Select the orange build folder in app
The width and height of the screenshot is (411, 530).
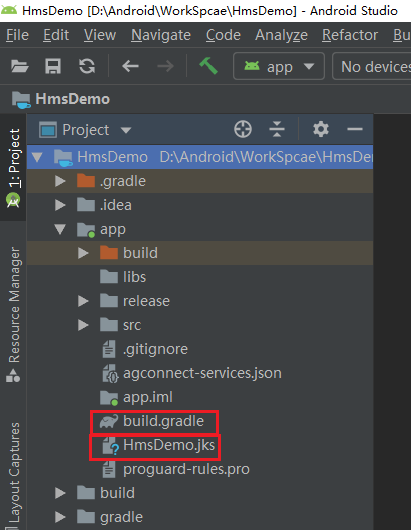click(200, 253)
